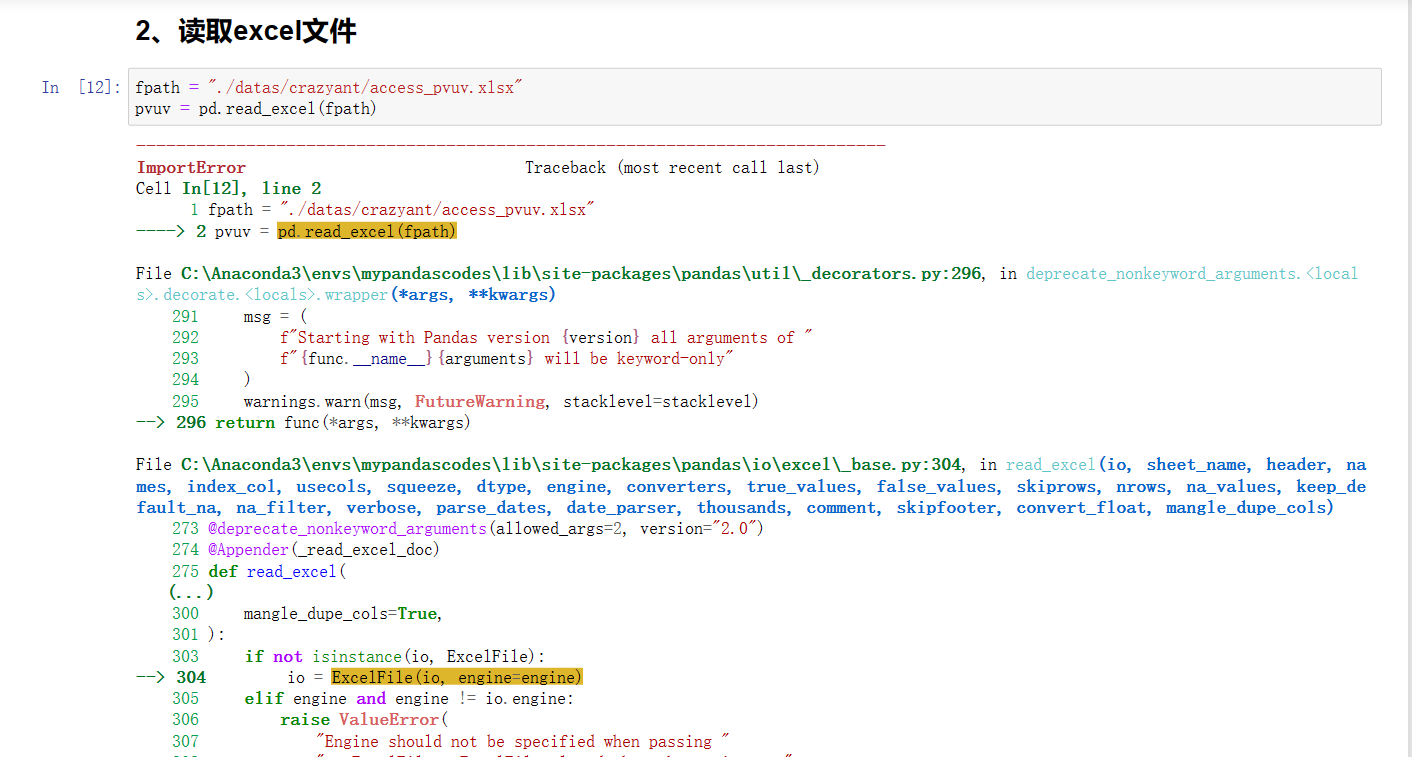Click line number 296 in the traceback
The height and width of the screenshot is (757, 1412).
point(190,422)
